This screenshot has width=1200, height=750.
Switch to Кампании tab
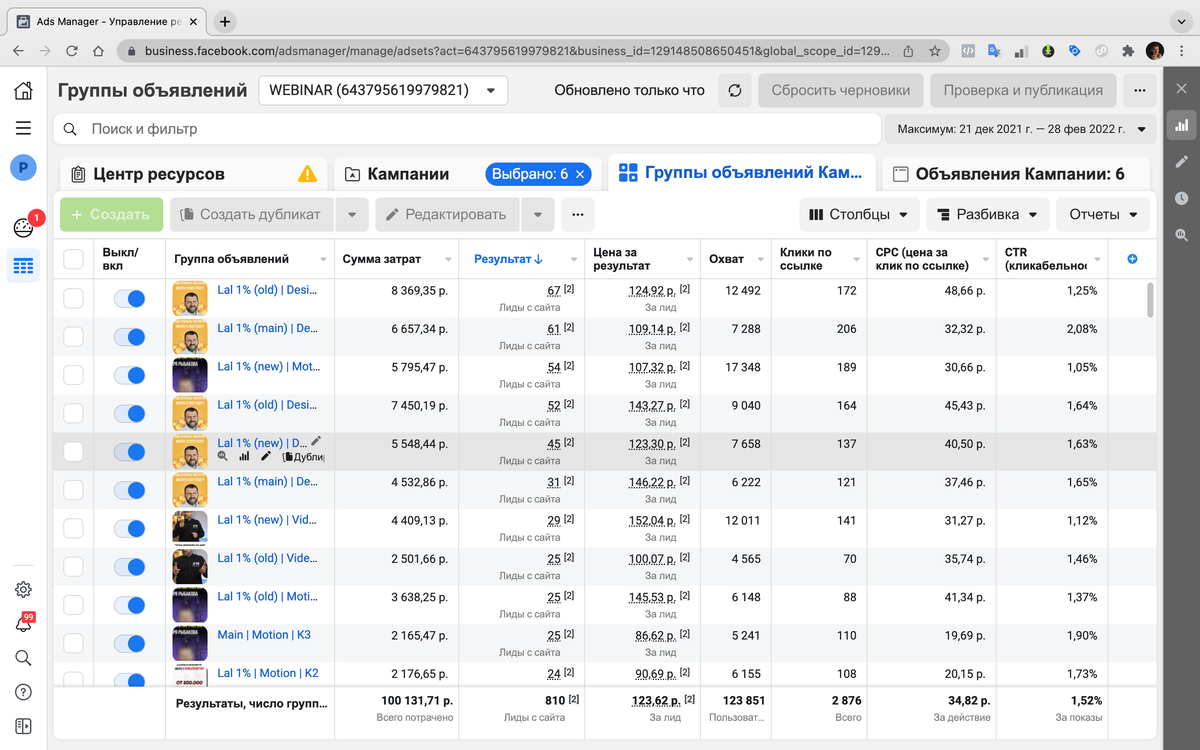point(468,174)
